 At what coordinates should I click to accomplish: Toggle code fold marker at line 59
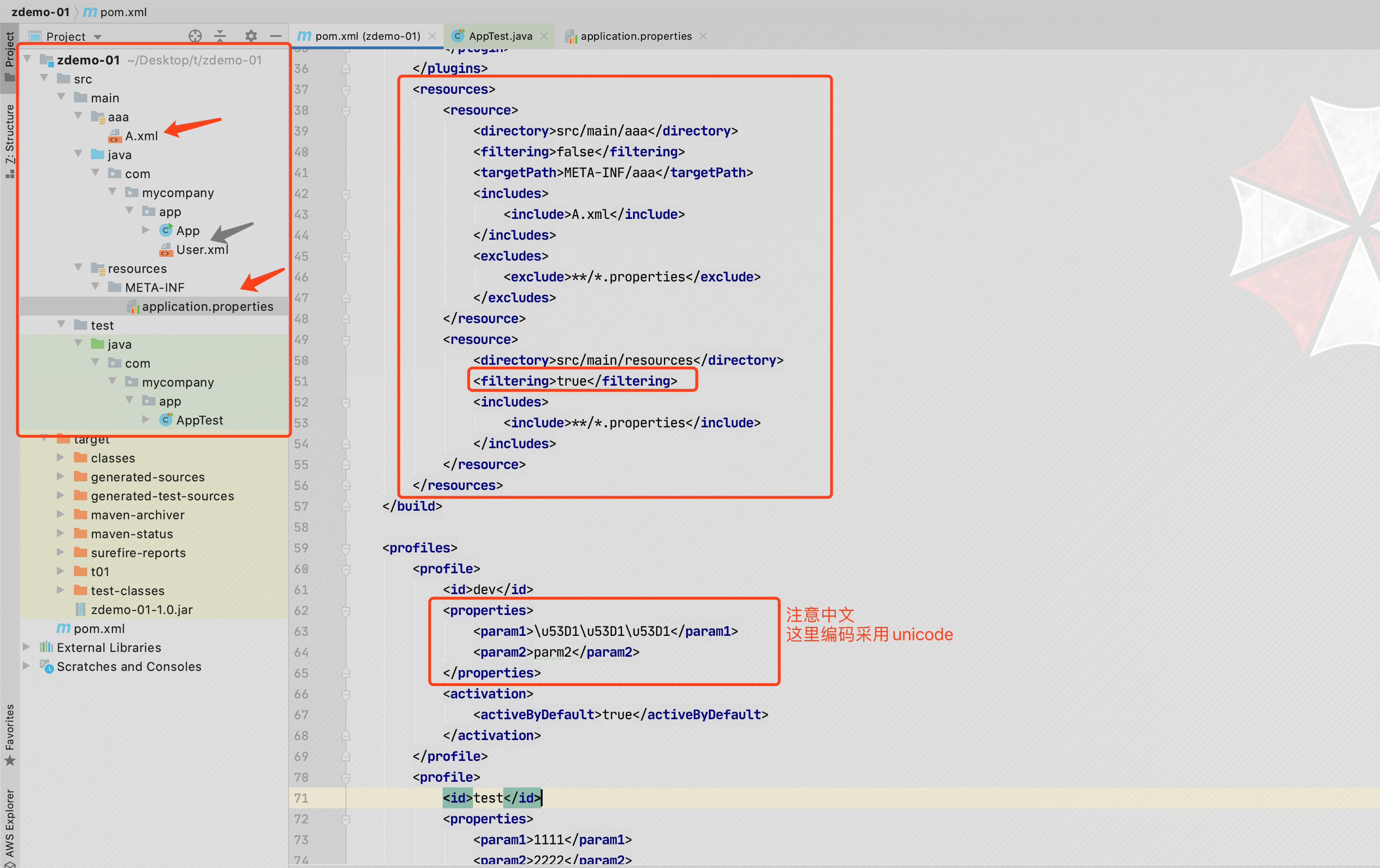(345, 548)
